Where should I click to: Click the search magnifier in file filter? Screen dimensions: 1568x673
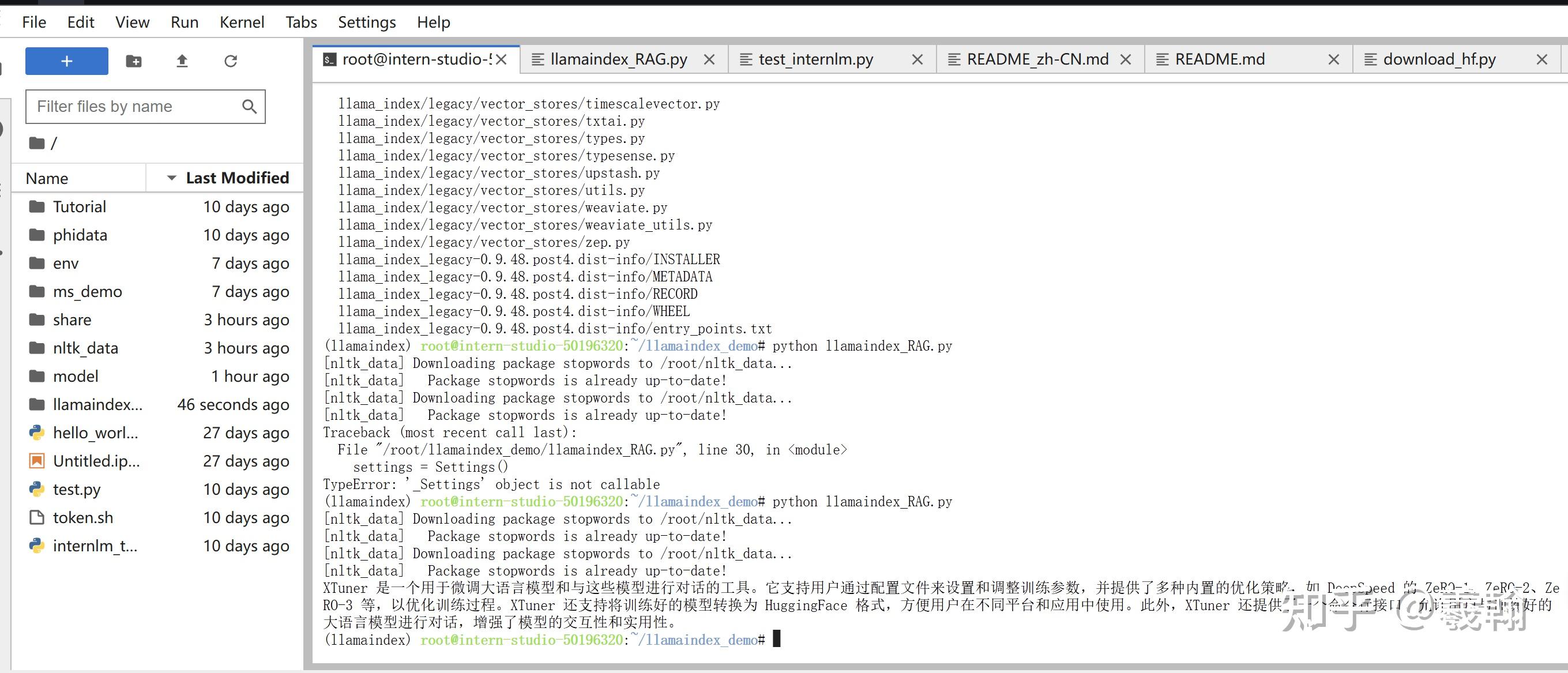pos(249,107)
